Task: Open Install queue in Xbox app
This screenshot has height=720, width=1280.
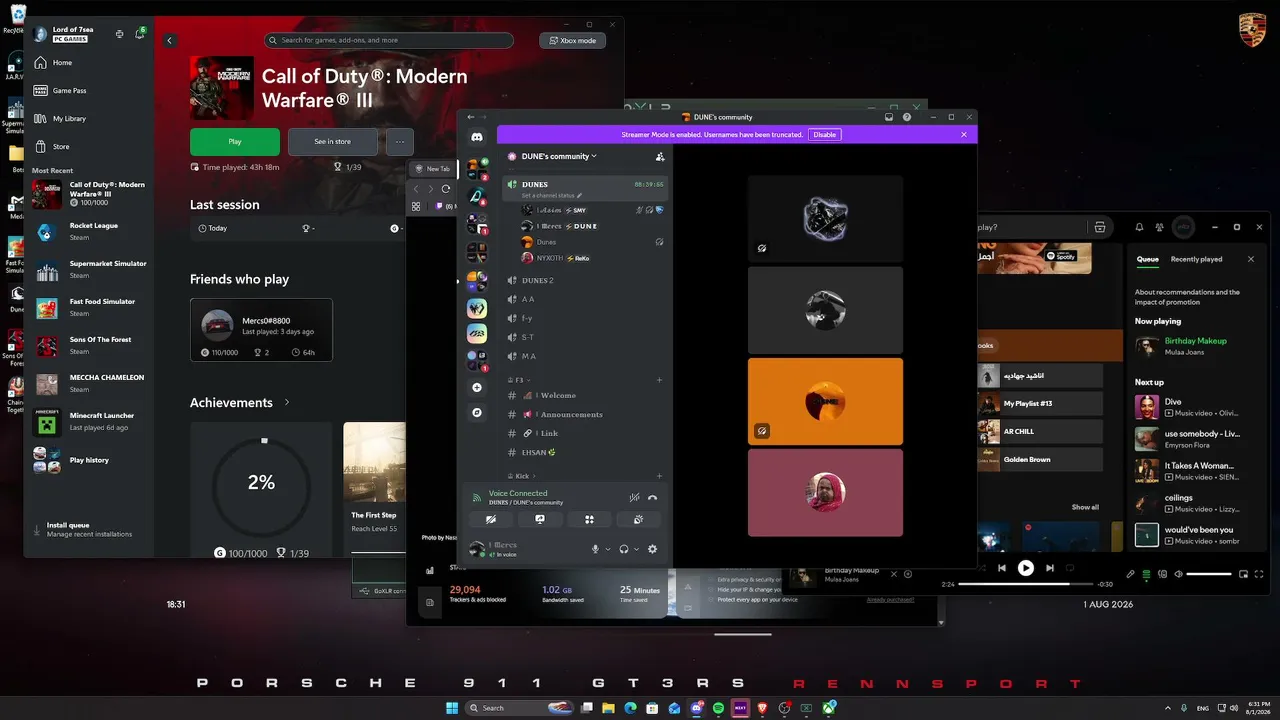Action: point(88,529)
